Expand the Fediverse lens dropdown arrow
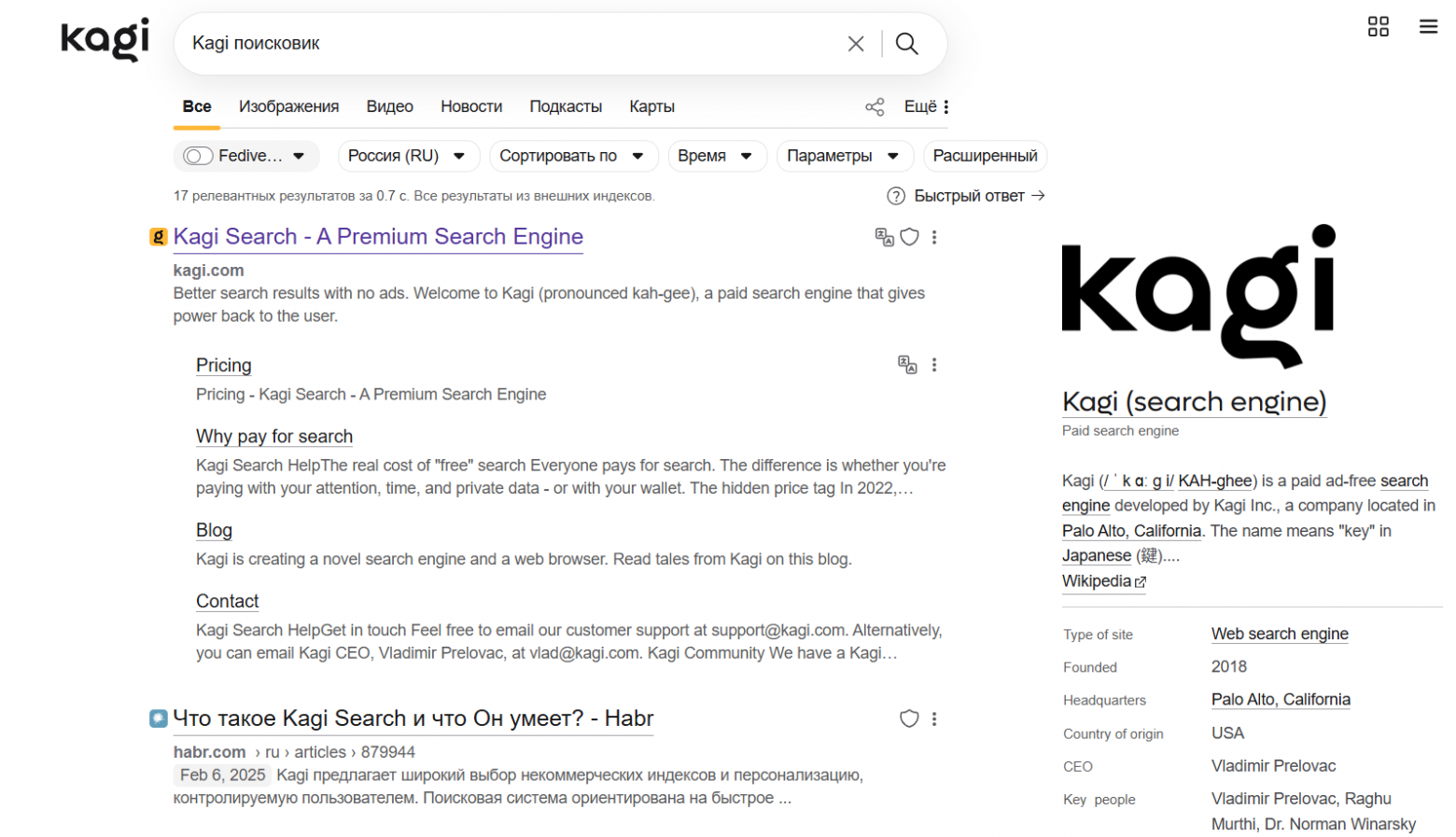The image size is (1456, 837). click(x=299, y=156)
